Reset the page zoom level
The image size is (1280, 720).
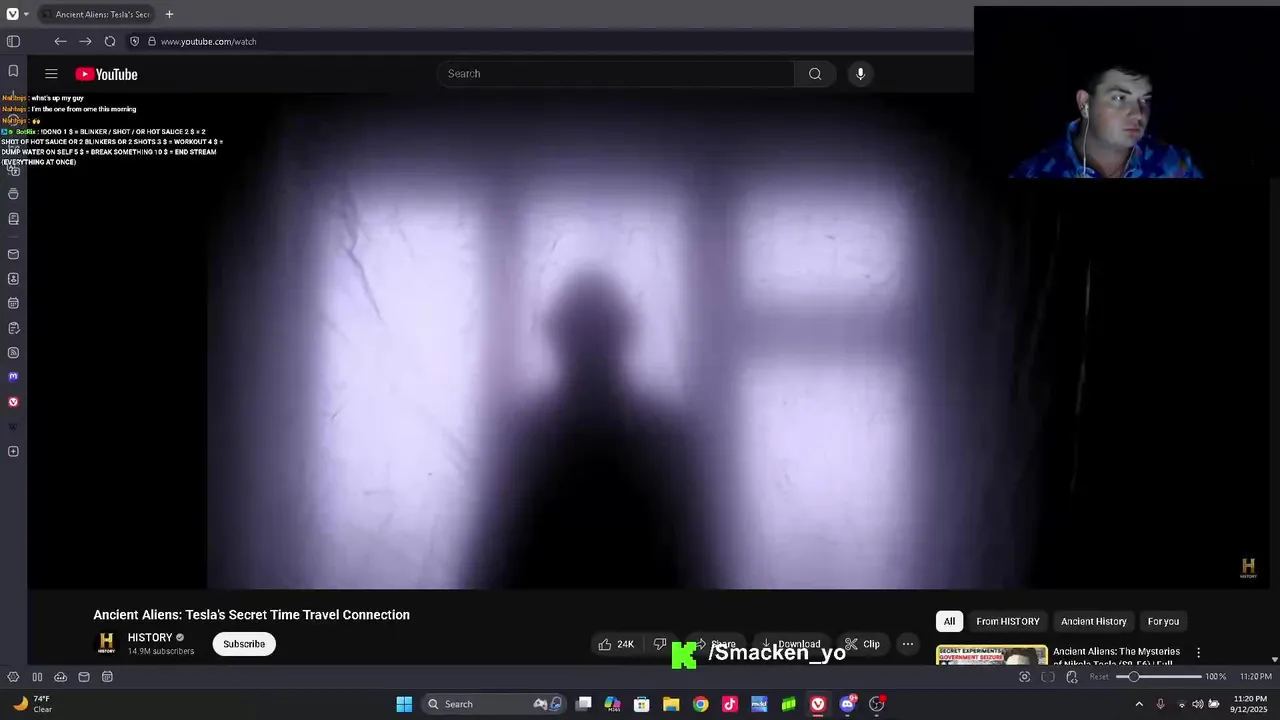coord(1099,677)
